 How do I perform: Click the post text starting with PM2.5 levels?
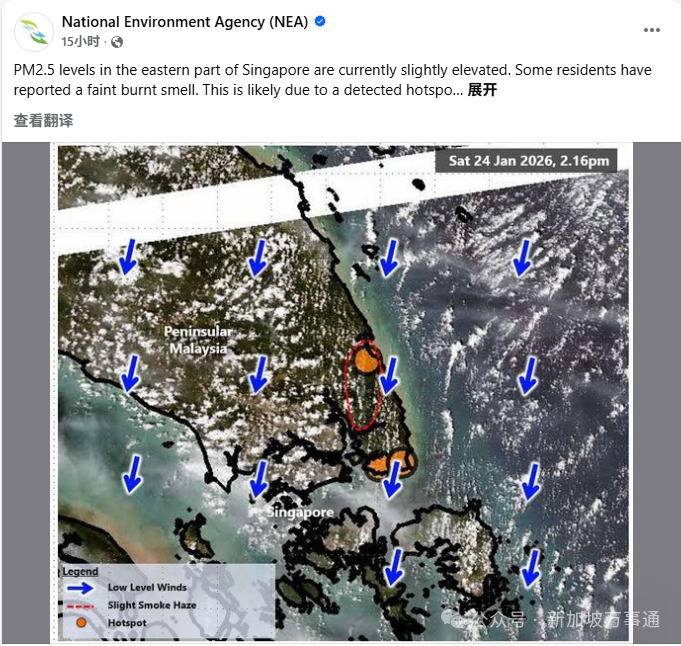click(x=333, y=80)
